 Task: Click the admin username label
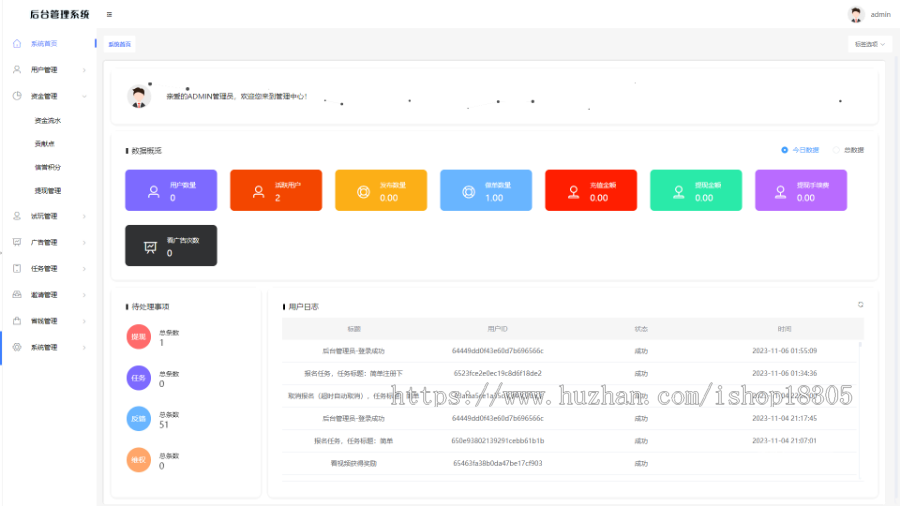[x=880, y=14]
